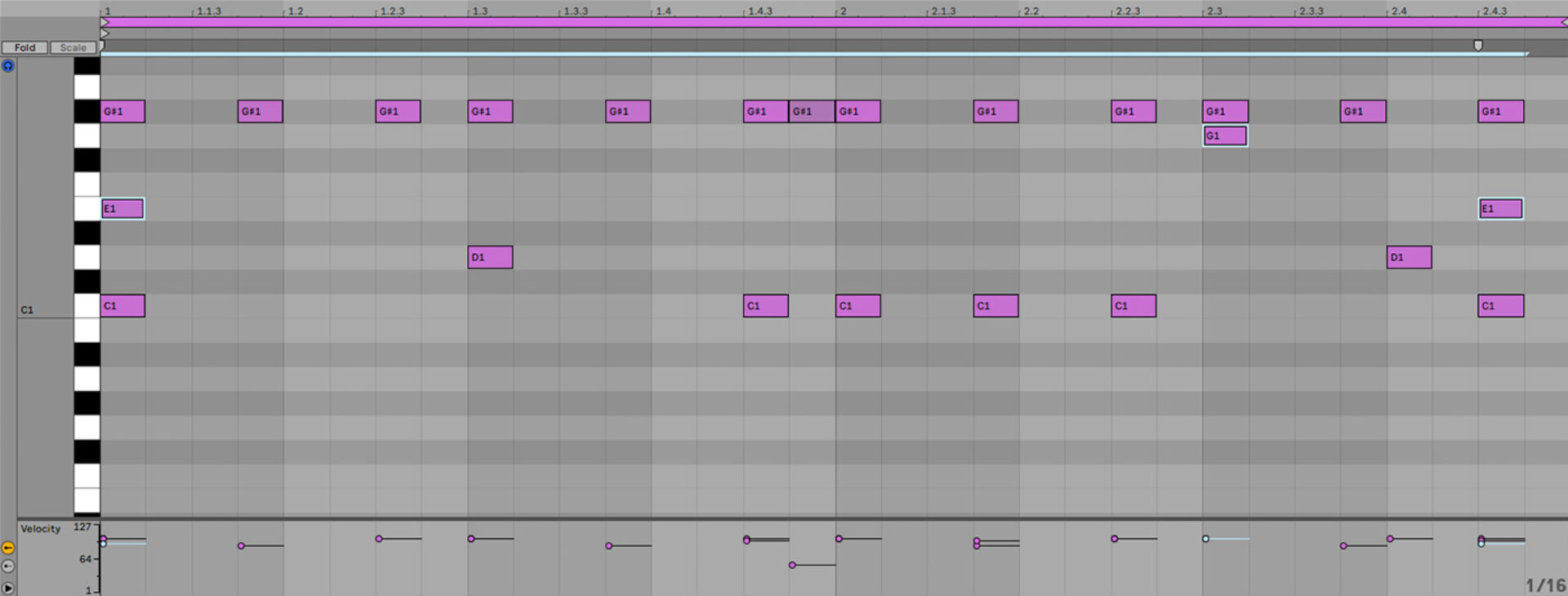1568x596 pixels.
Task: Click the 1/16 grid size label
Action: coord(1544,585)
